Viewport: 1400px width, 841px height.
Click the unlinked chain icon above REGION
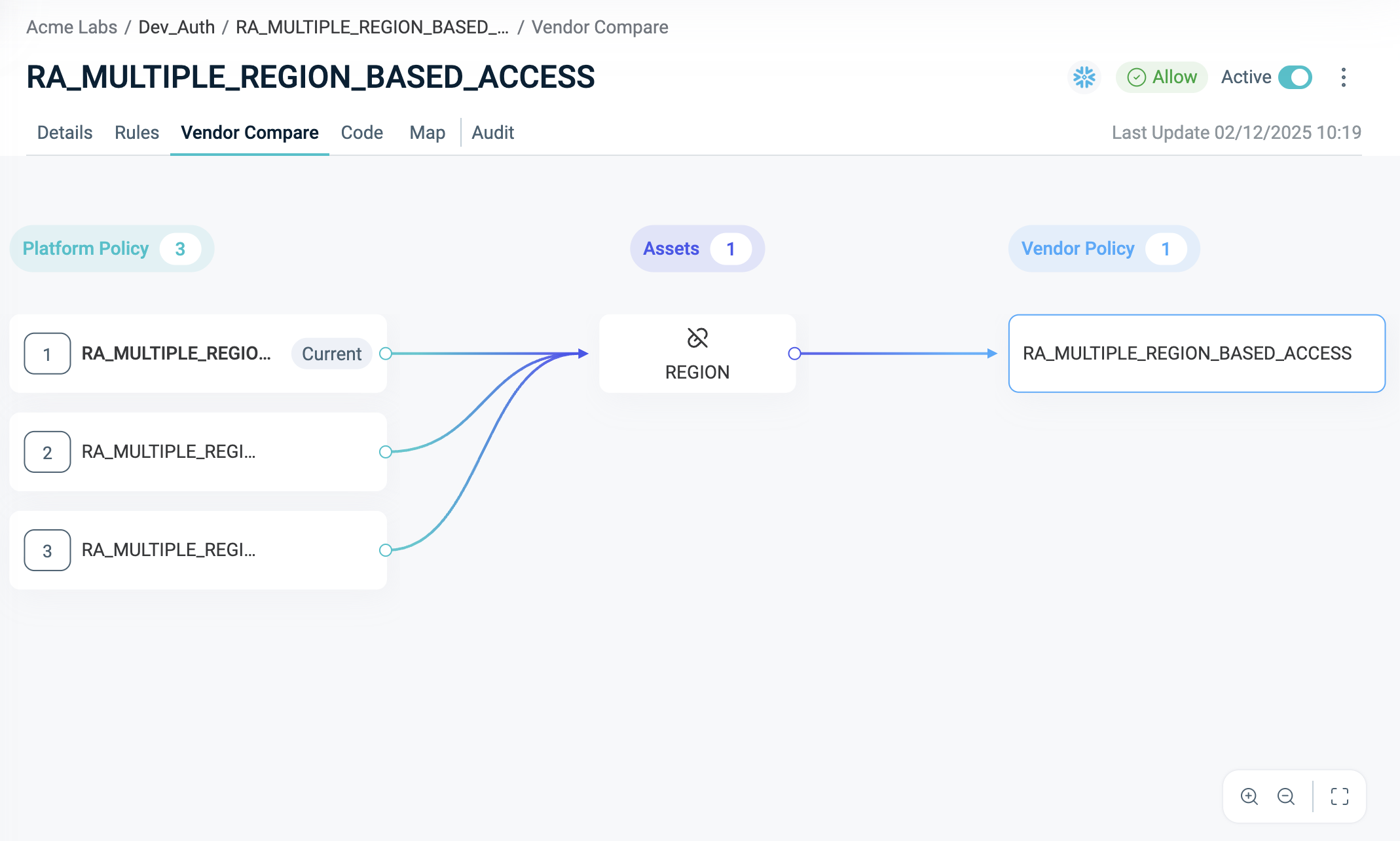coord(697,338)
